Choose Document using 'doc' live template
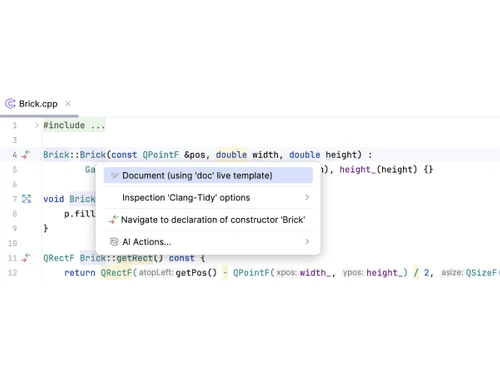 (x=208, y=176)
